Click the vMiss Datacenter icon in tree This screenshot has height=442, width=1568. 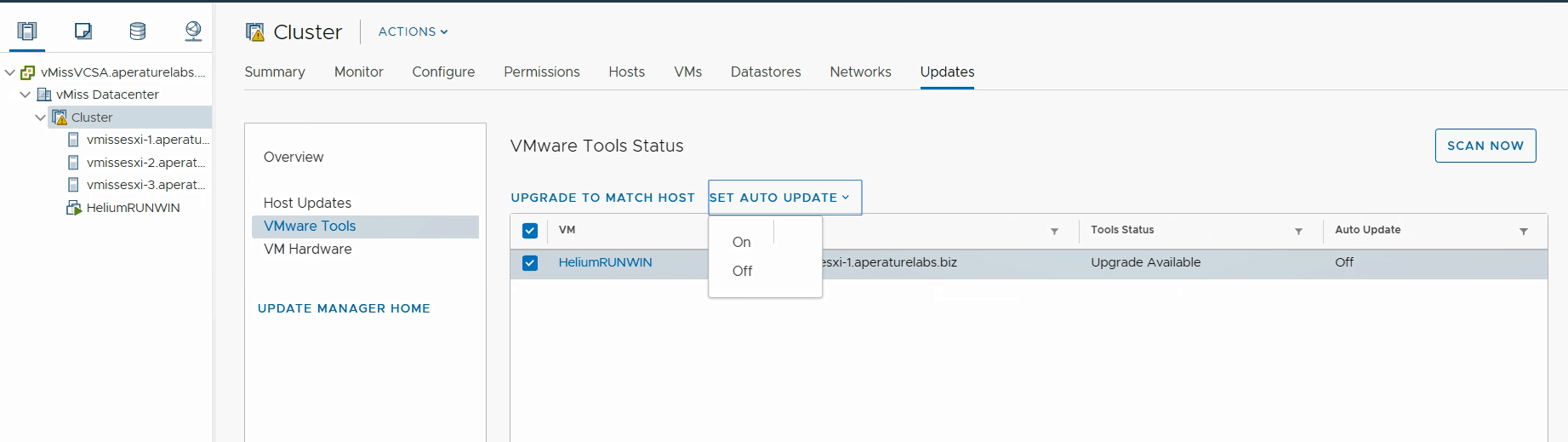(44, 95)
